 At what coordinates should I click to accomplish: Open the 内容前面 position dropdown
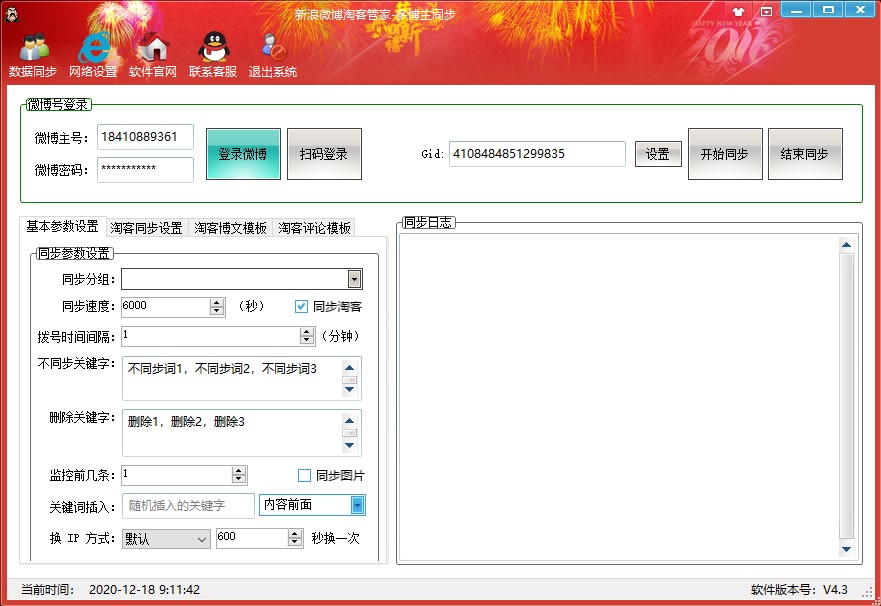tap(357, 505)
